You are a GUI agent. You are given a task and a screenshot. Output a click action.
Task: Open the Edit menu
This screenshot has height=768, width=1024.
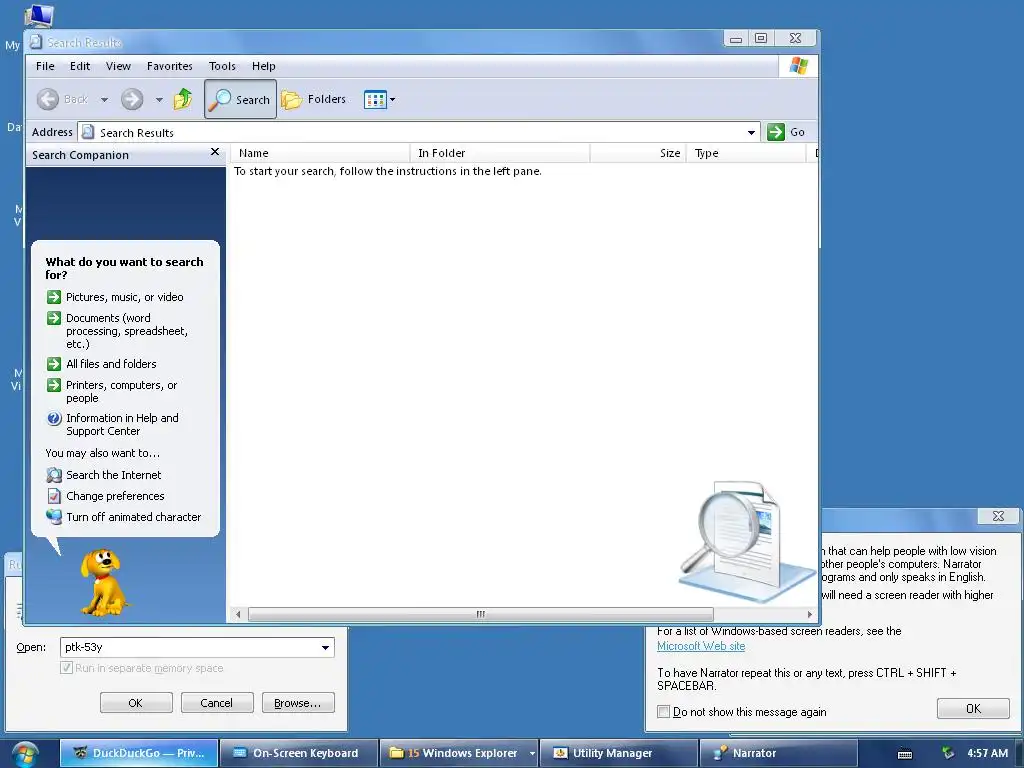80,66
